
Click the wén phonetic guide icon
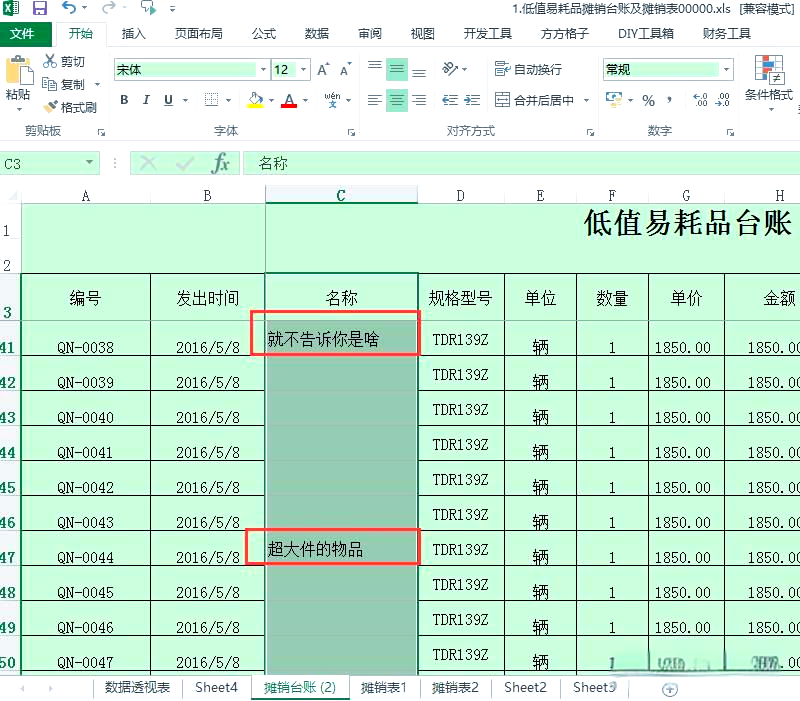pos(332,99)
